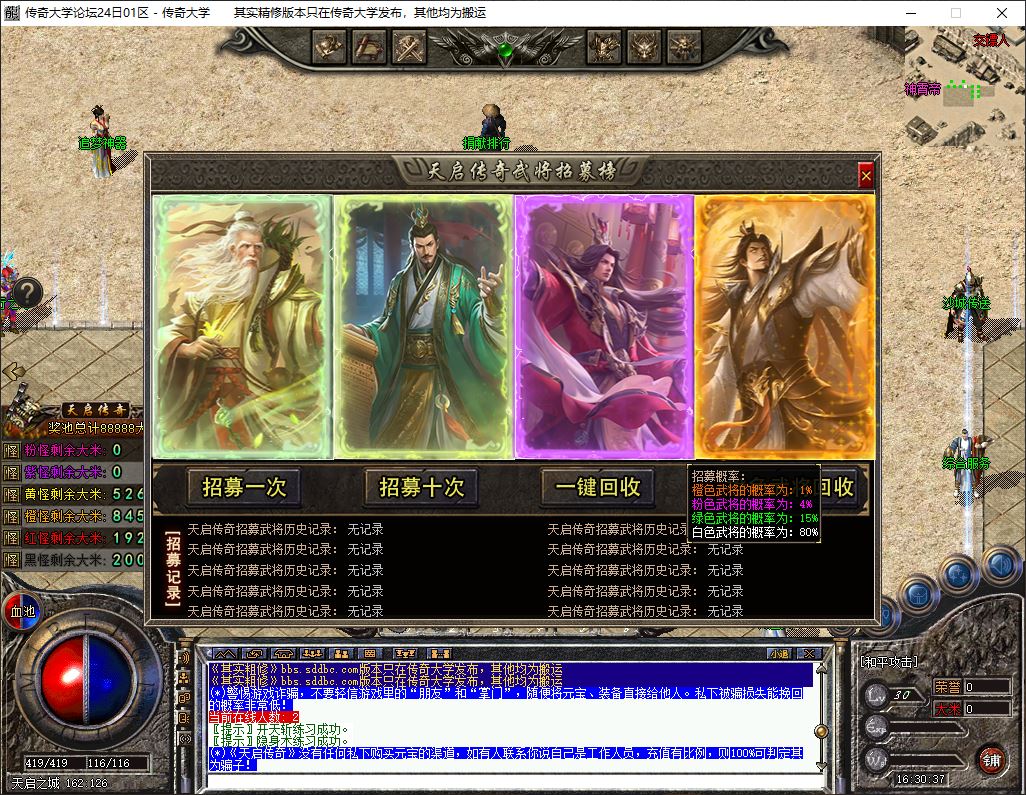Click the Wgt weight stone circle
Screen dimensions: 1026x795
(876, 759)
